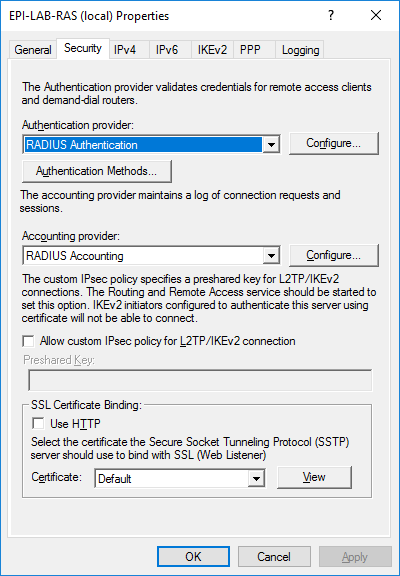Click the help question mark icon
This screenshot has width=400, height=576.
[331, 15]
